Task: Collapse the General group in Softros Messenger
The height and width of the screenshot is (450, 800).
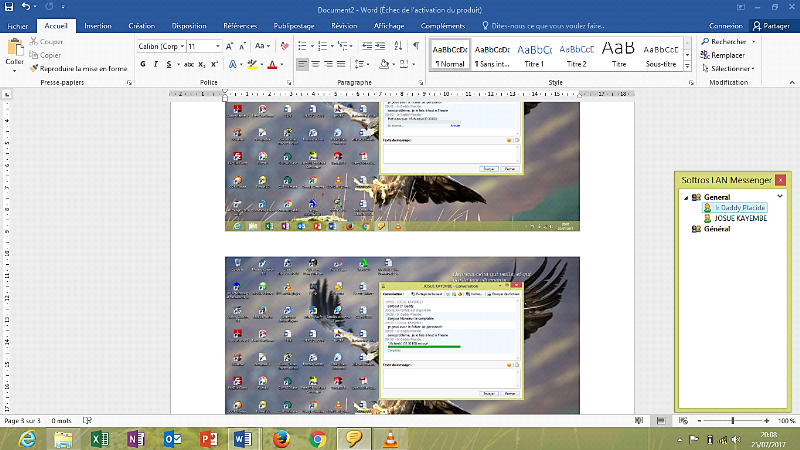Action: [x=686, y=197]
